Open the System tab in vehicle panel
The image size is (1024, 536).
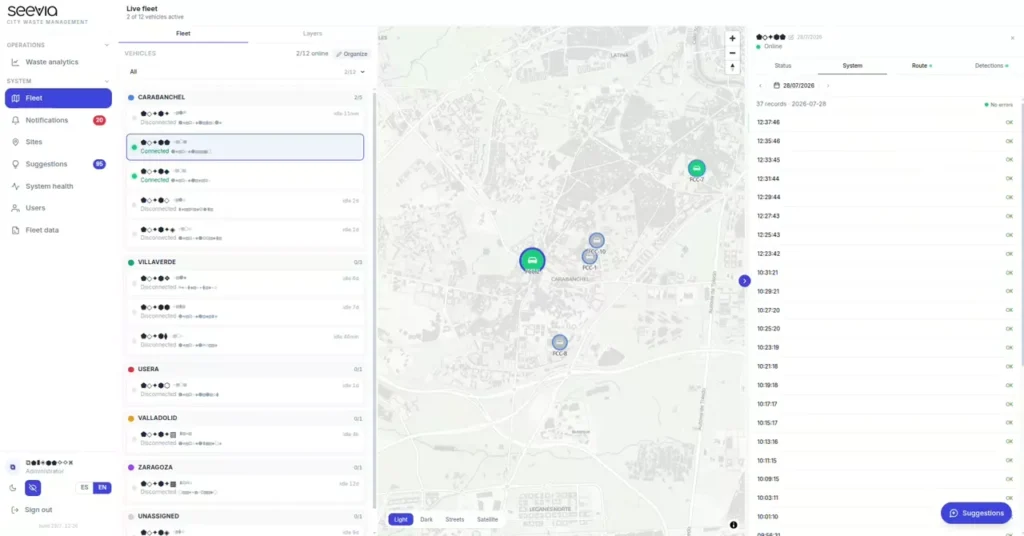[852, 66]
